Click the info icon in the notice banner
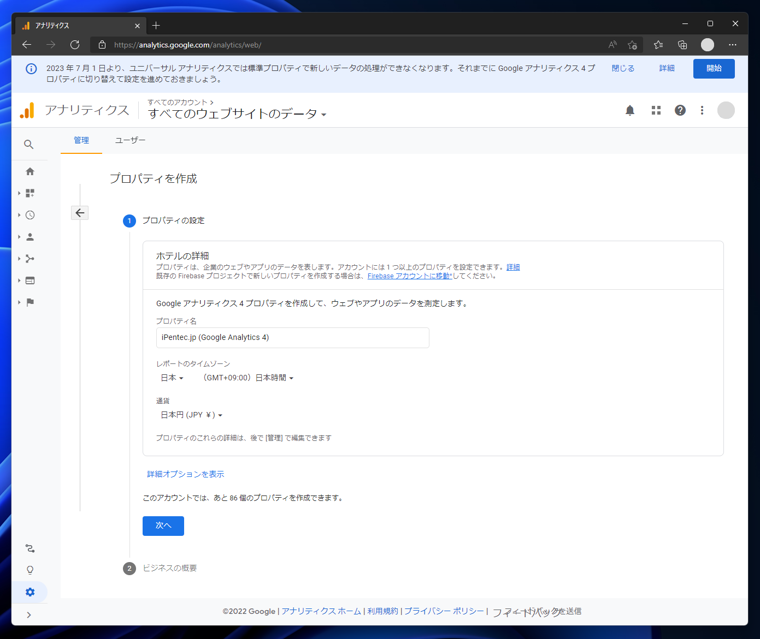 (31, 69)
